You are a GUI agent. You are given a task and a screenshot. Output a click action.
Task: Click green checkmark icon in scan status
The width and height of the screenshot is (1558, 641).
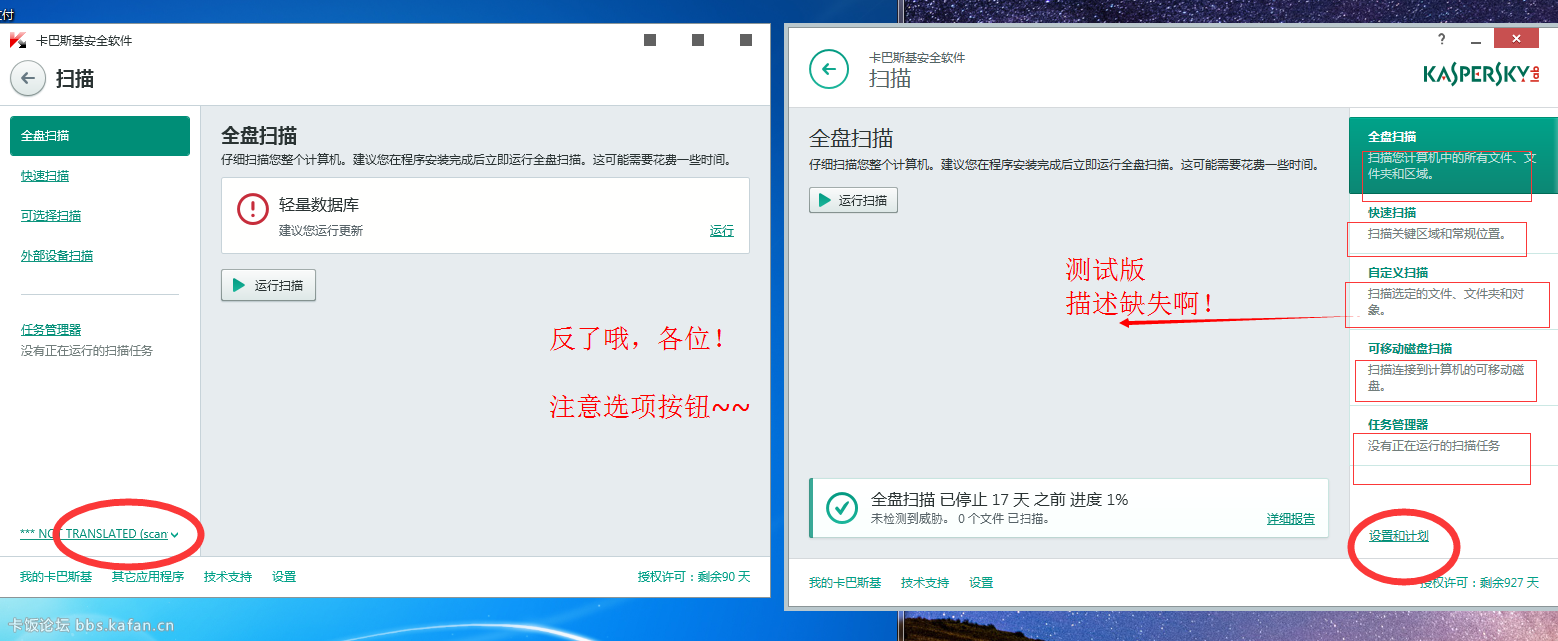click(x=842, y=508)
